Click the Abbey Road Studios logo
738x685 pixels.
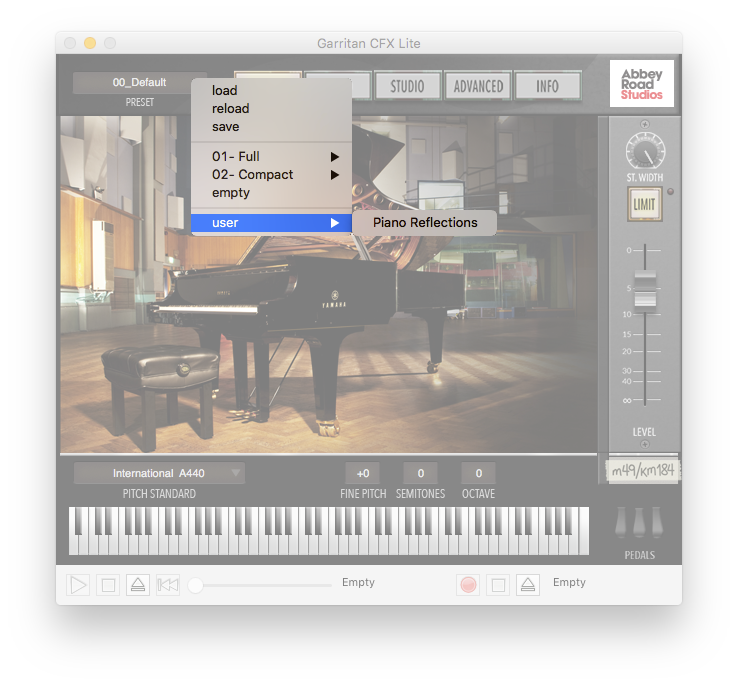tap(642, 83)
